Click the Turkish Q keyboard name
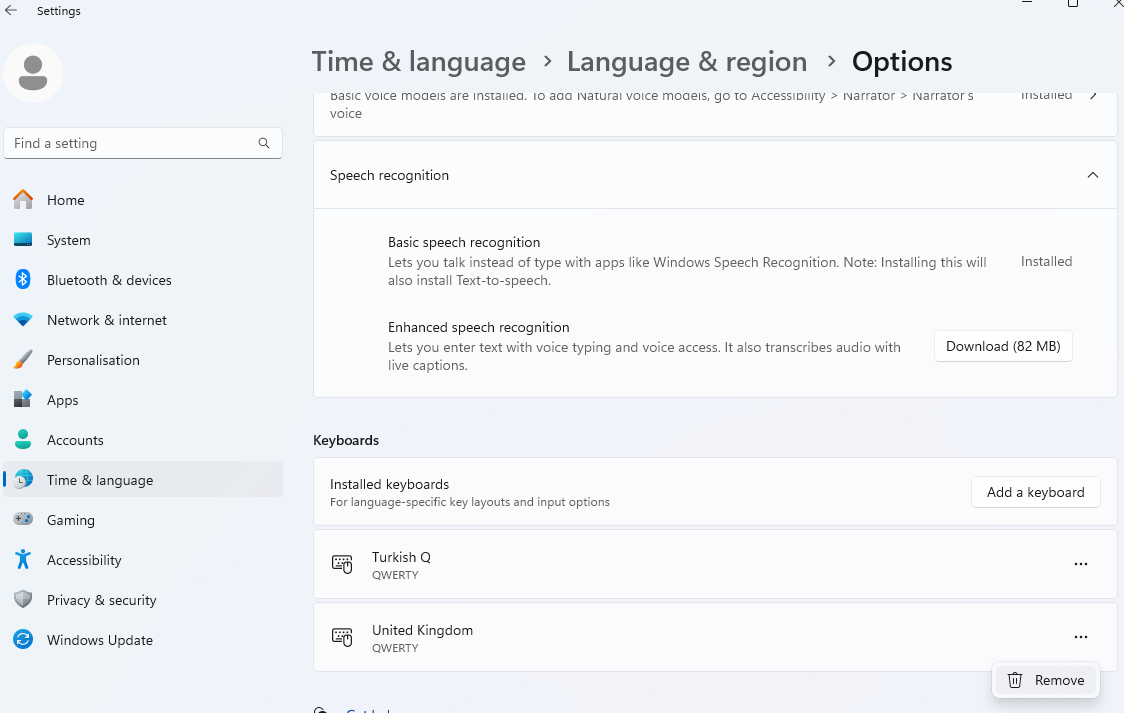The image size is (1124, 713). tap(401, 557)
